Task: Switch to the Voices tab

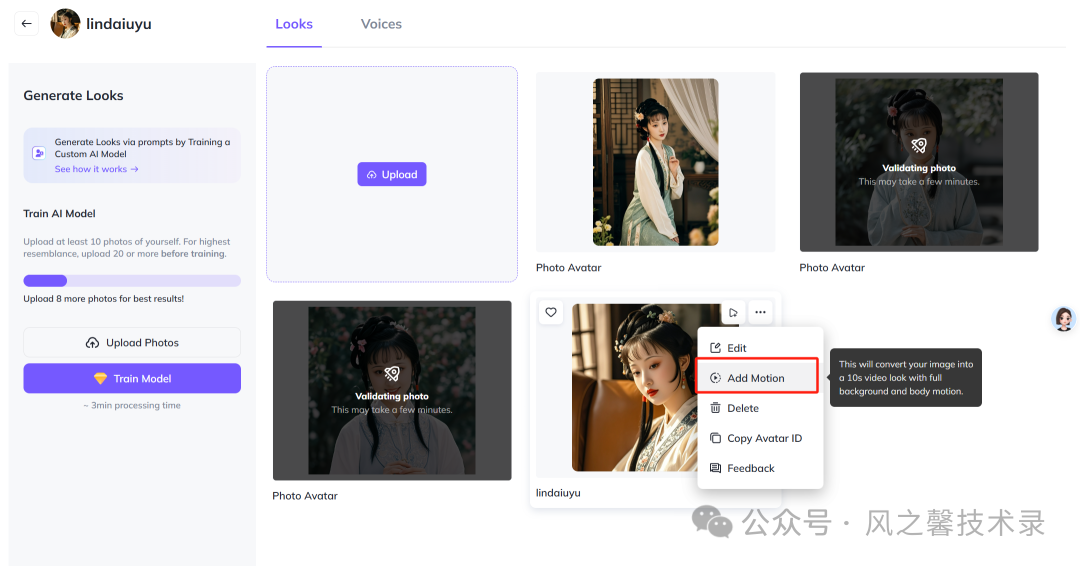Action: click(381, 24)
